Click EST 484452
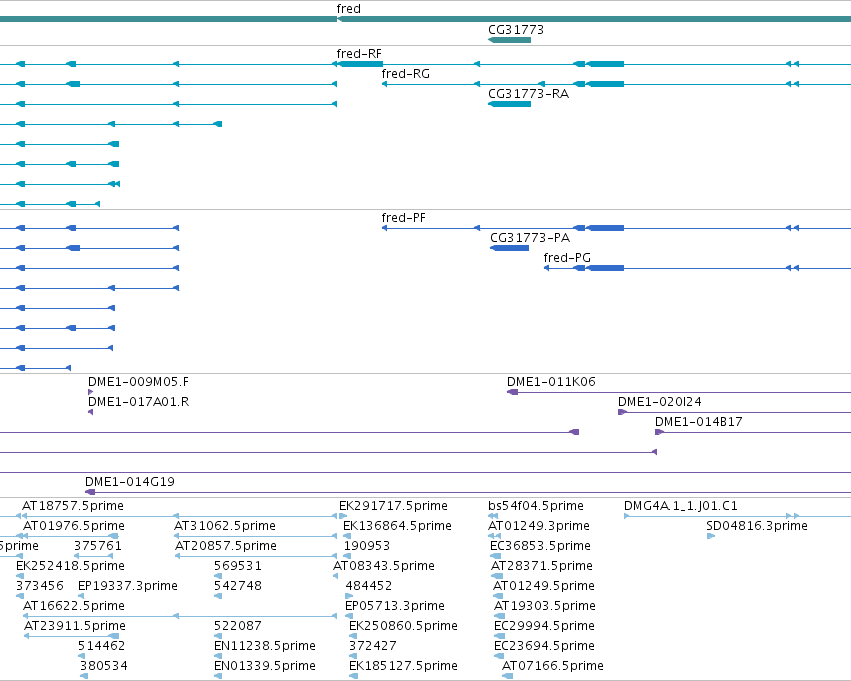Viewport: 851px width, 681px height. point(369,586)
